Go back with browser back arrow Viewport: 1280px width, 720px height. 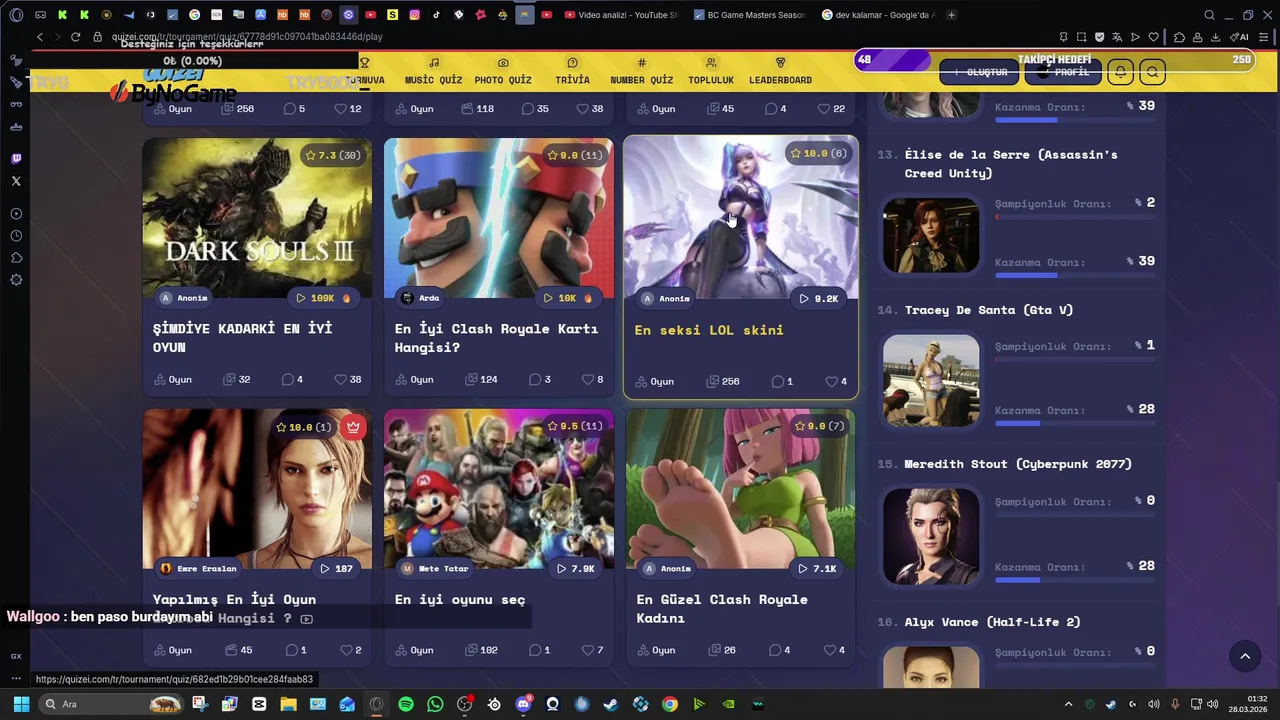pos(40,37)
